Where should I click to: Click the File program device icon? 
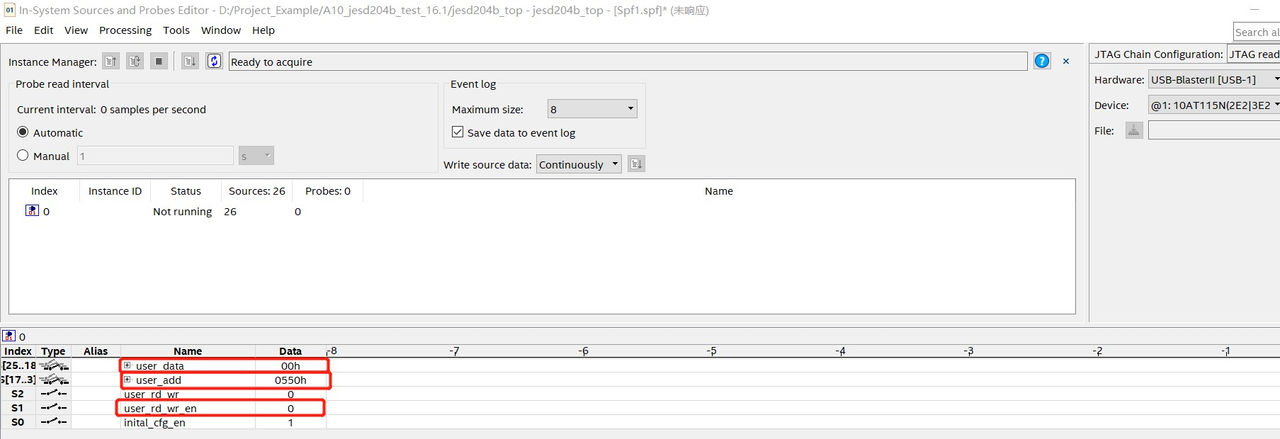tap(1133, 130)
